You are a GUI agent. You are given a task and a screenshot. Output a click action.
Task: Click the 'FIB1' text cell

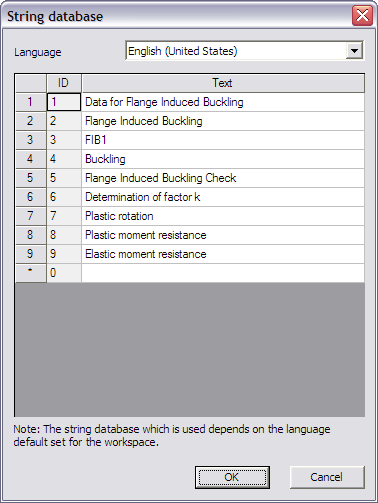tap(223, 140)
